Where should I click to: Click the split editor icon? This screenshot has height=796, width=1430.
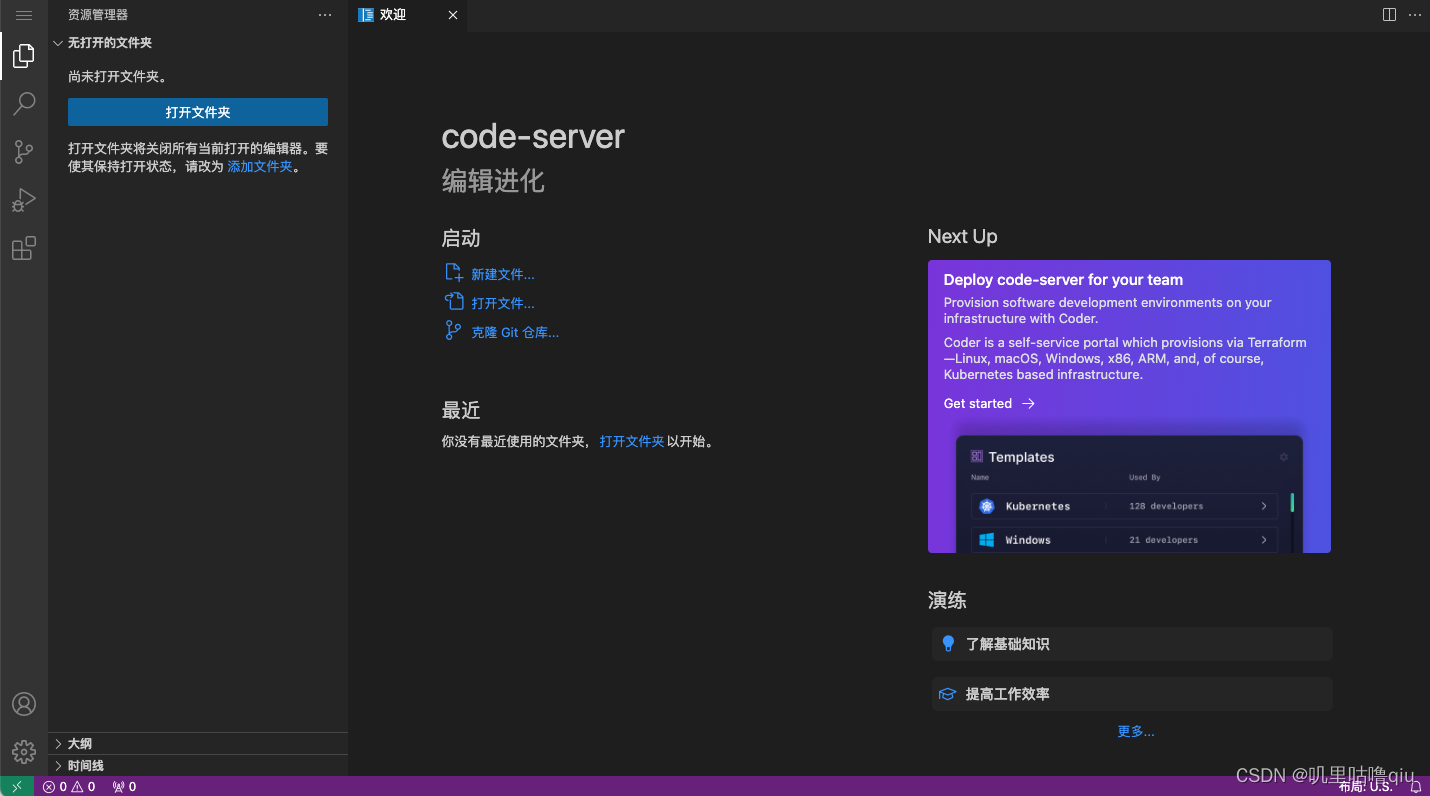[1389, 15]
